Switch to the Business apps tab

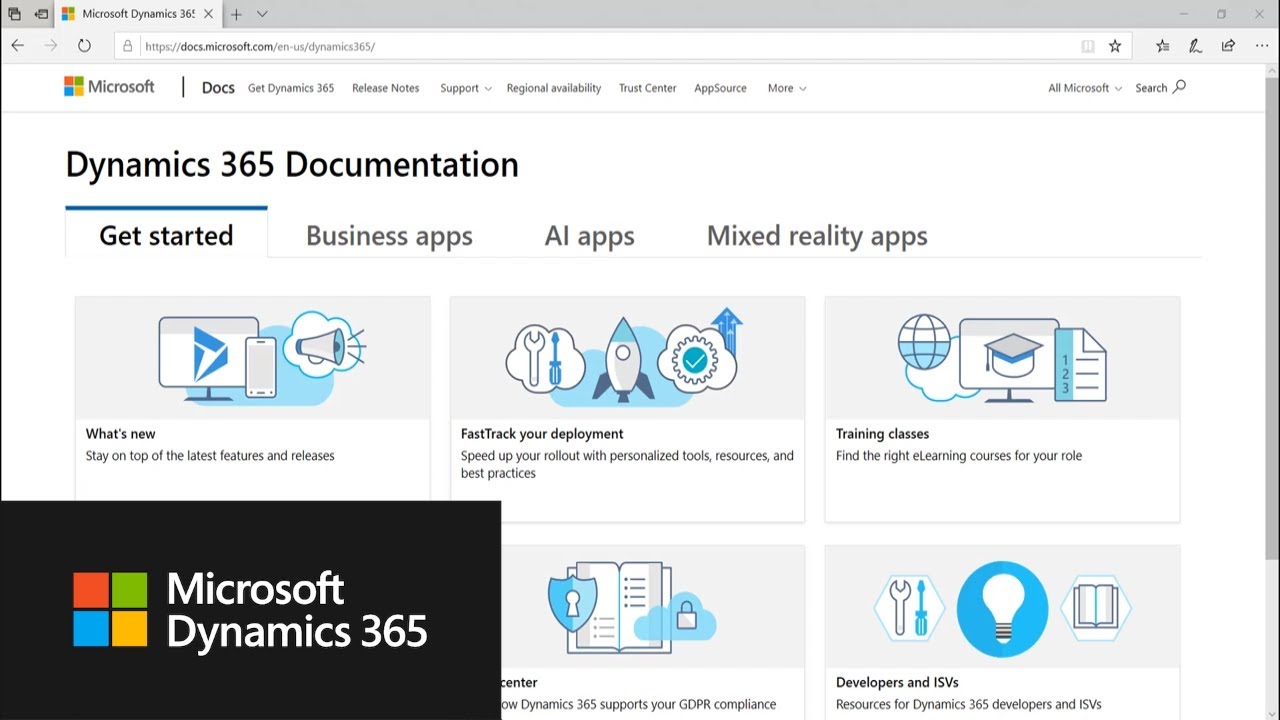tap(389, 236)
